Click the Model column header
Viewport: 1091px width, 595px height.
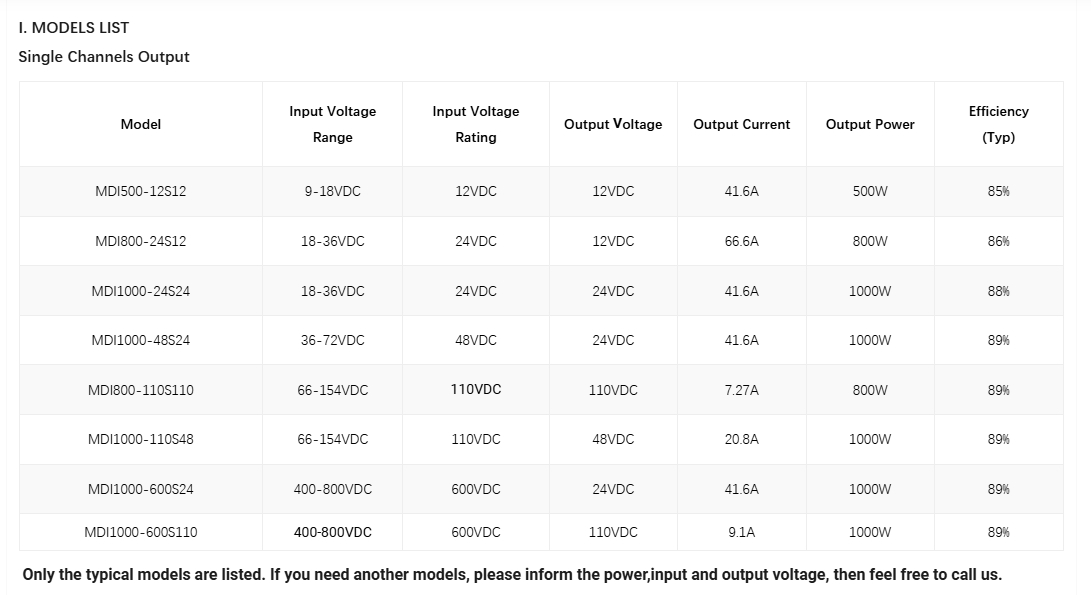click(141, 124)
